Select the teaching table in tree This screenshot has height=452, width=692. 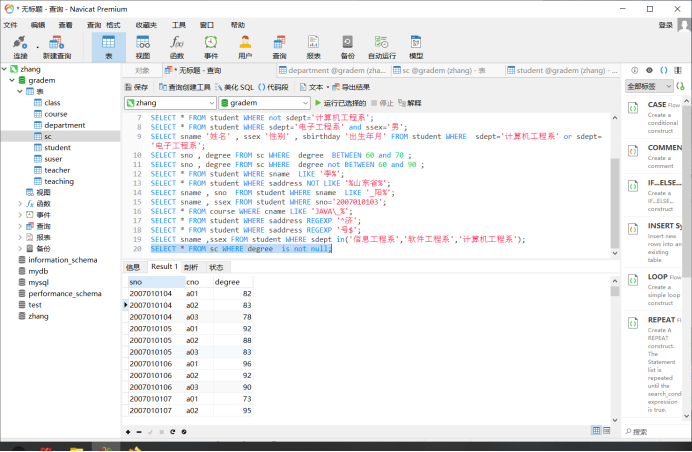coord(59,181)
